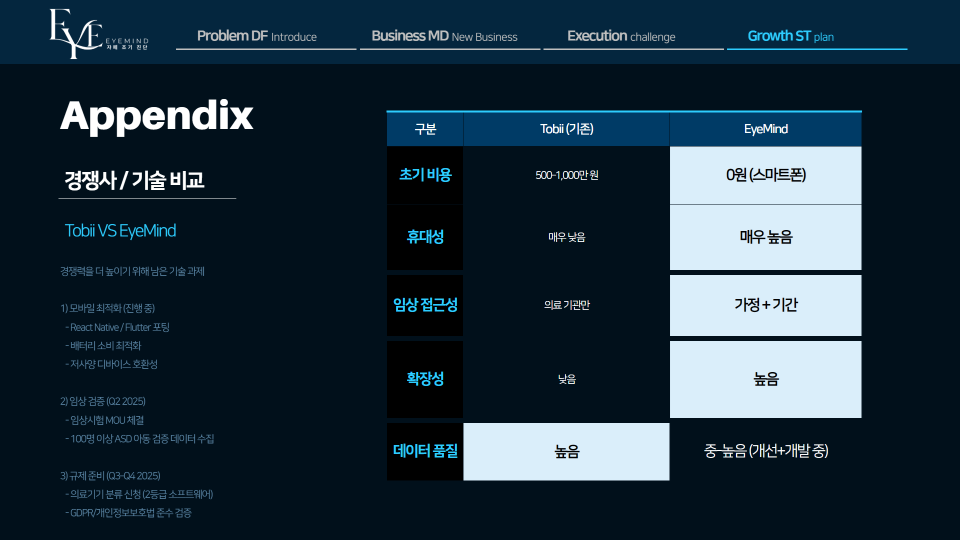The width and height of the screenshot is (960, 540).
Task: Select the Tobii (기존) column header
Action: pyautogui.click(x=566, y=129)
